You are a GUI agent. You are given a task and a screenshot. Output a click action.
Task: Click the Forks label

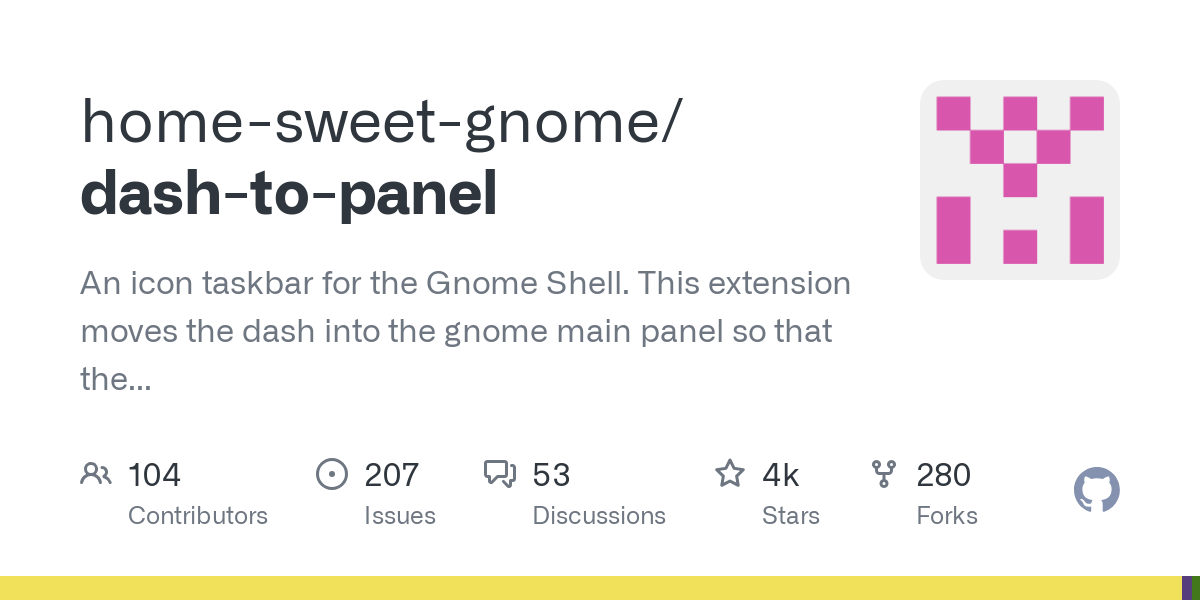(x=947, y=516)
